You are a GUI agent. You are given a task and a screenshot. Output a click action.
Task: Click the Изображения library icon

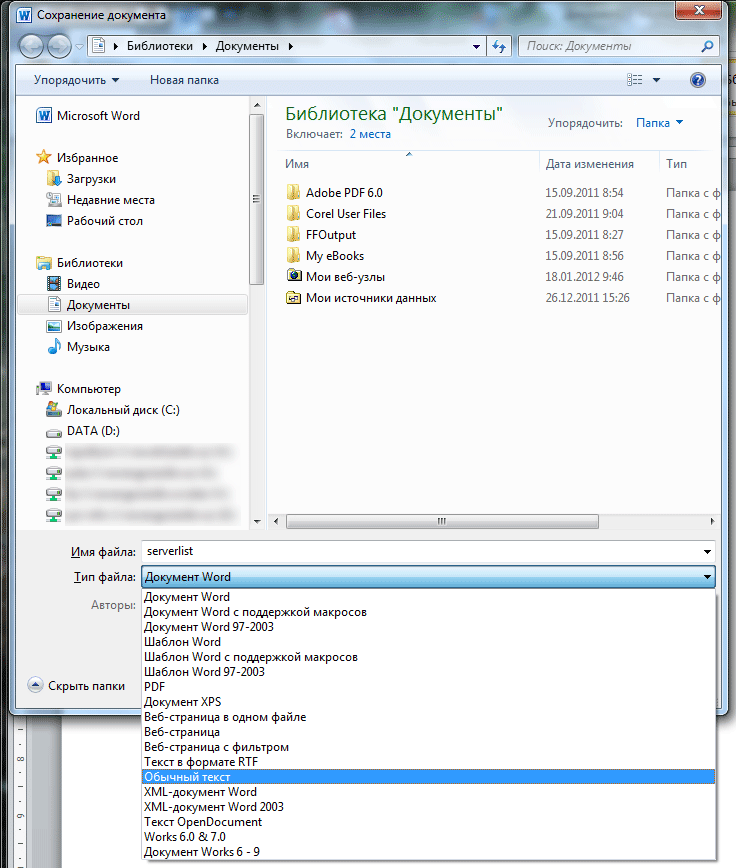[x=54, y=326]
